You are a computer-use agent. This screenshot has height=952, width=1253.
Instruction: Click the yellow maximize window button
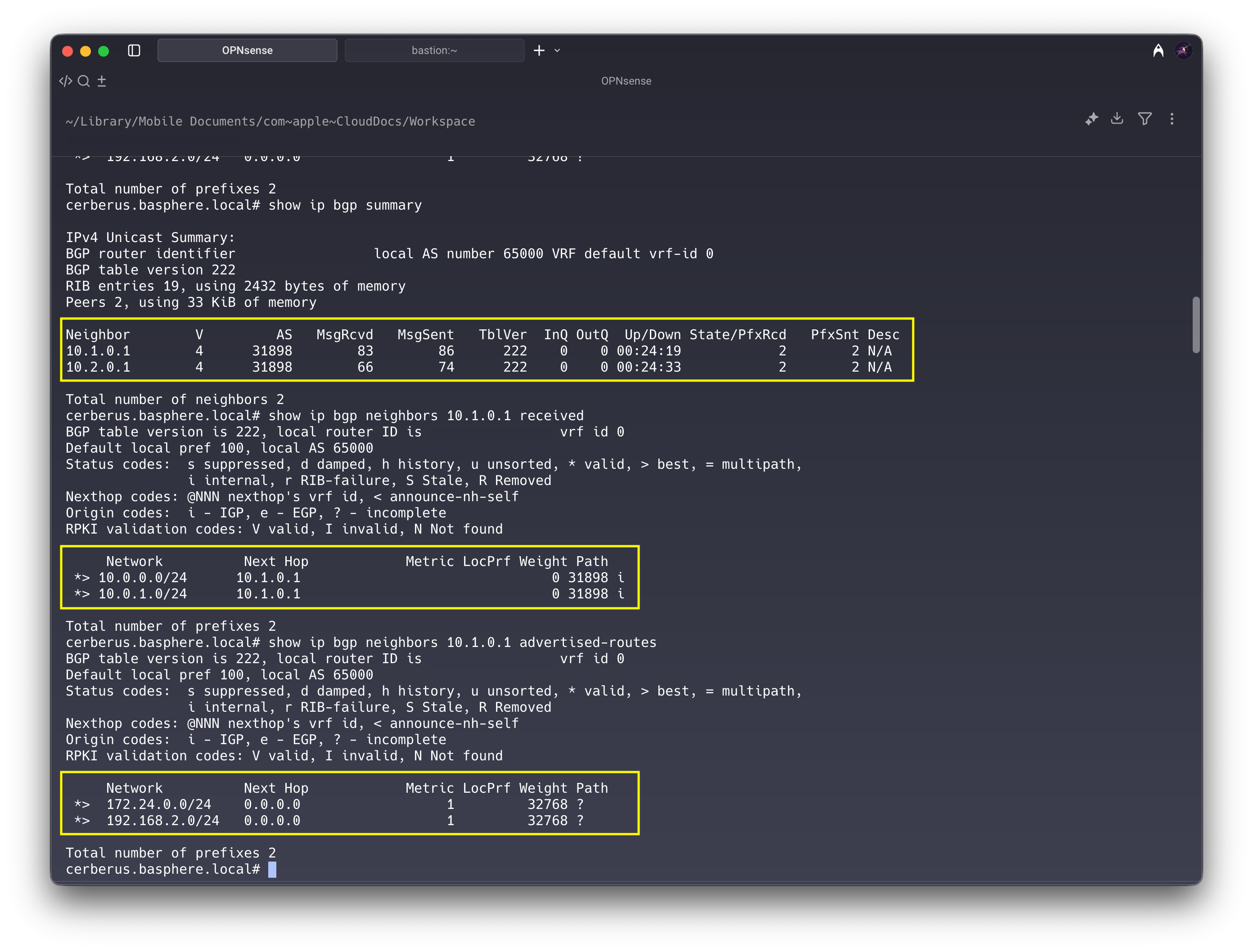86,51
